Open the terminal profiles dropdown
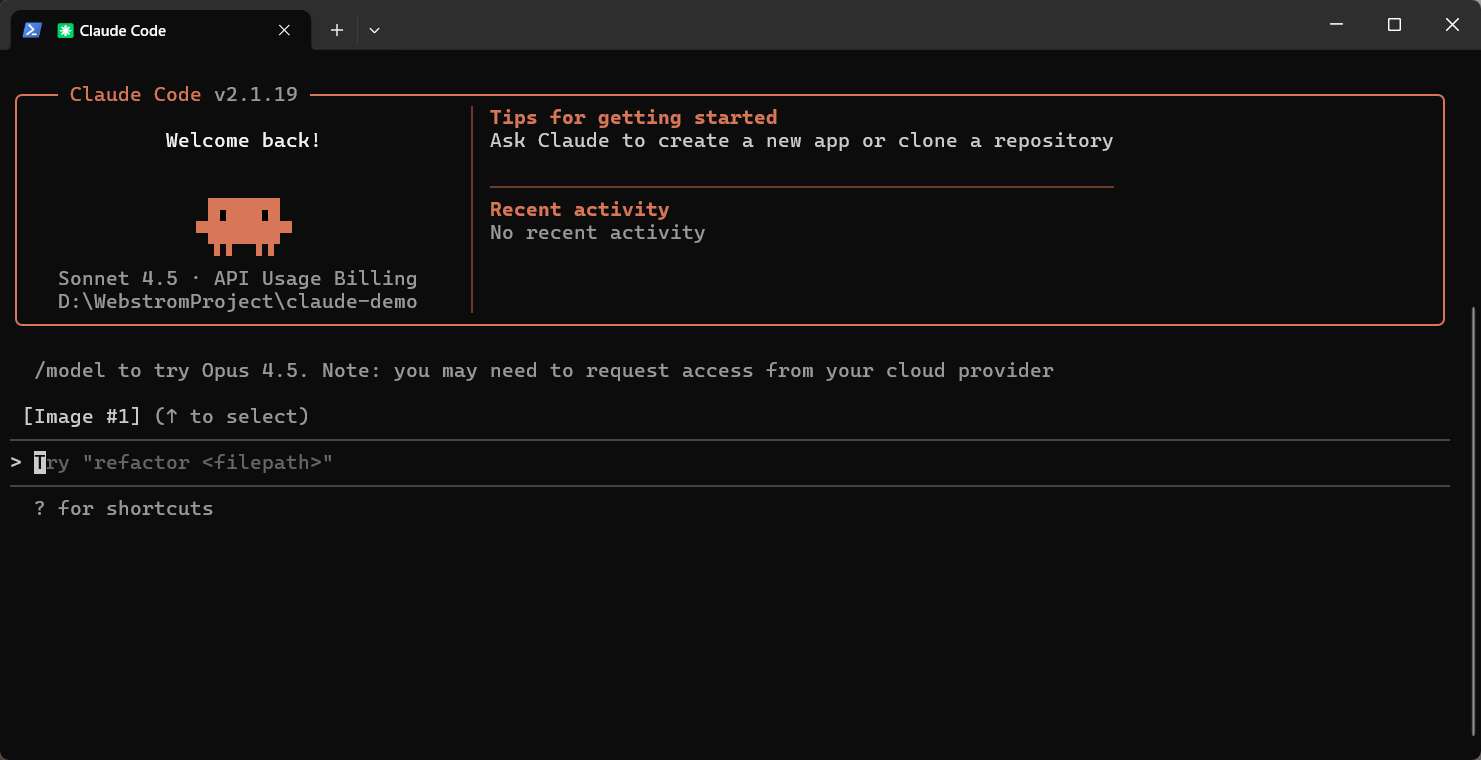The image size is (1481, 760). [374, 30]
